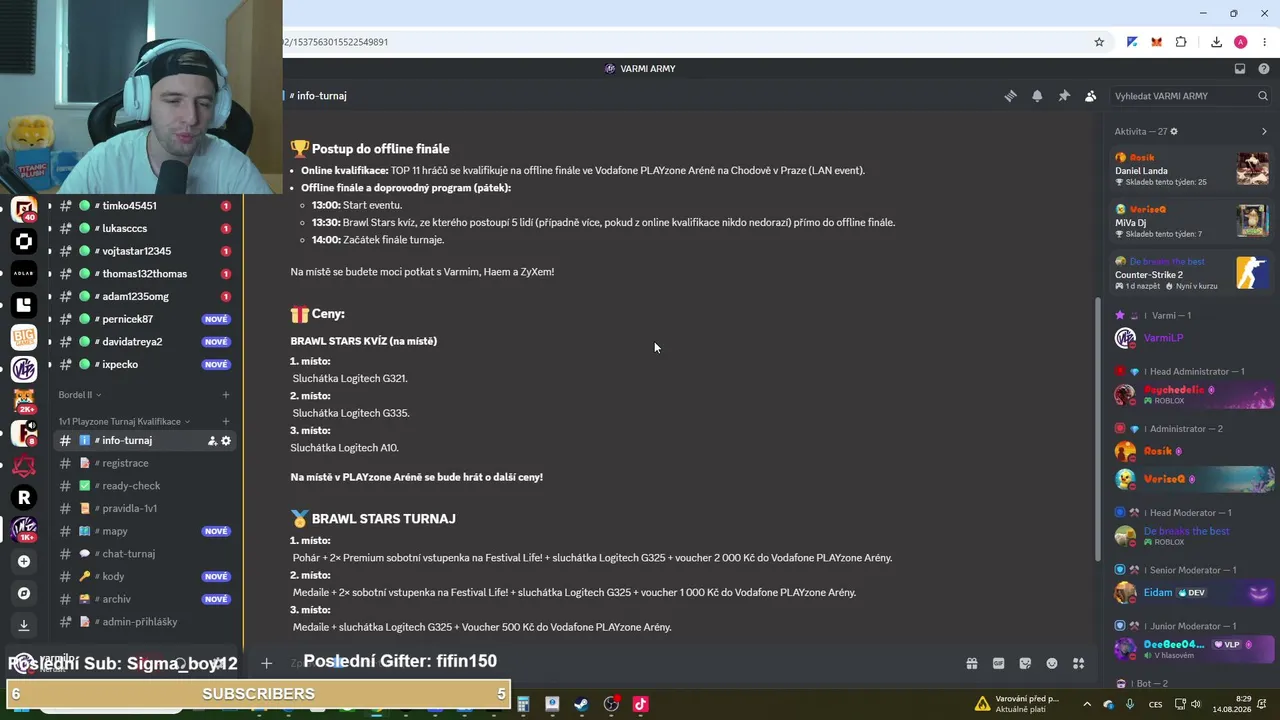Create invite for info-turnaj channel

coord(212,440)
